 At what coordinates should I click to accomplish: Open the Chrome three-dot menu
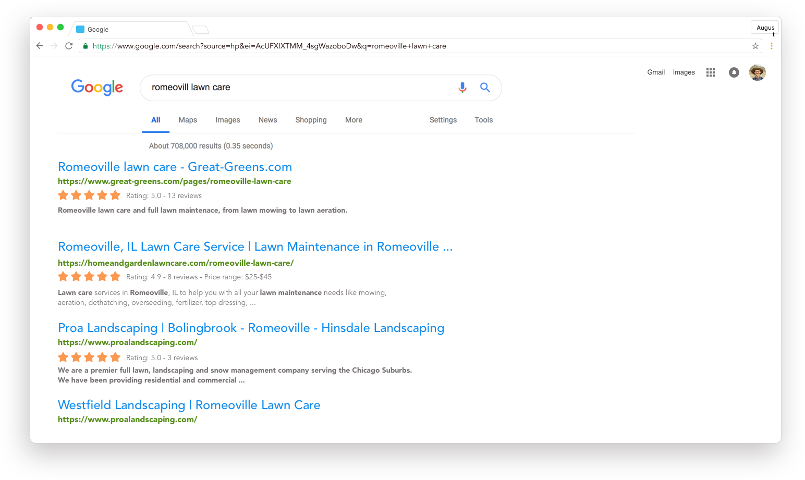pyautogui.click(x=771, y=46)
